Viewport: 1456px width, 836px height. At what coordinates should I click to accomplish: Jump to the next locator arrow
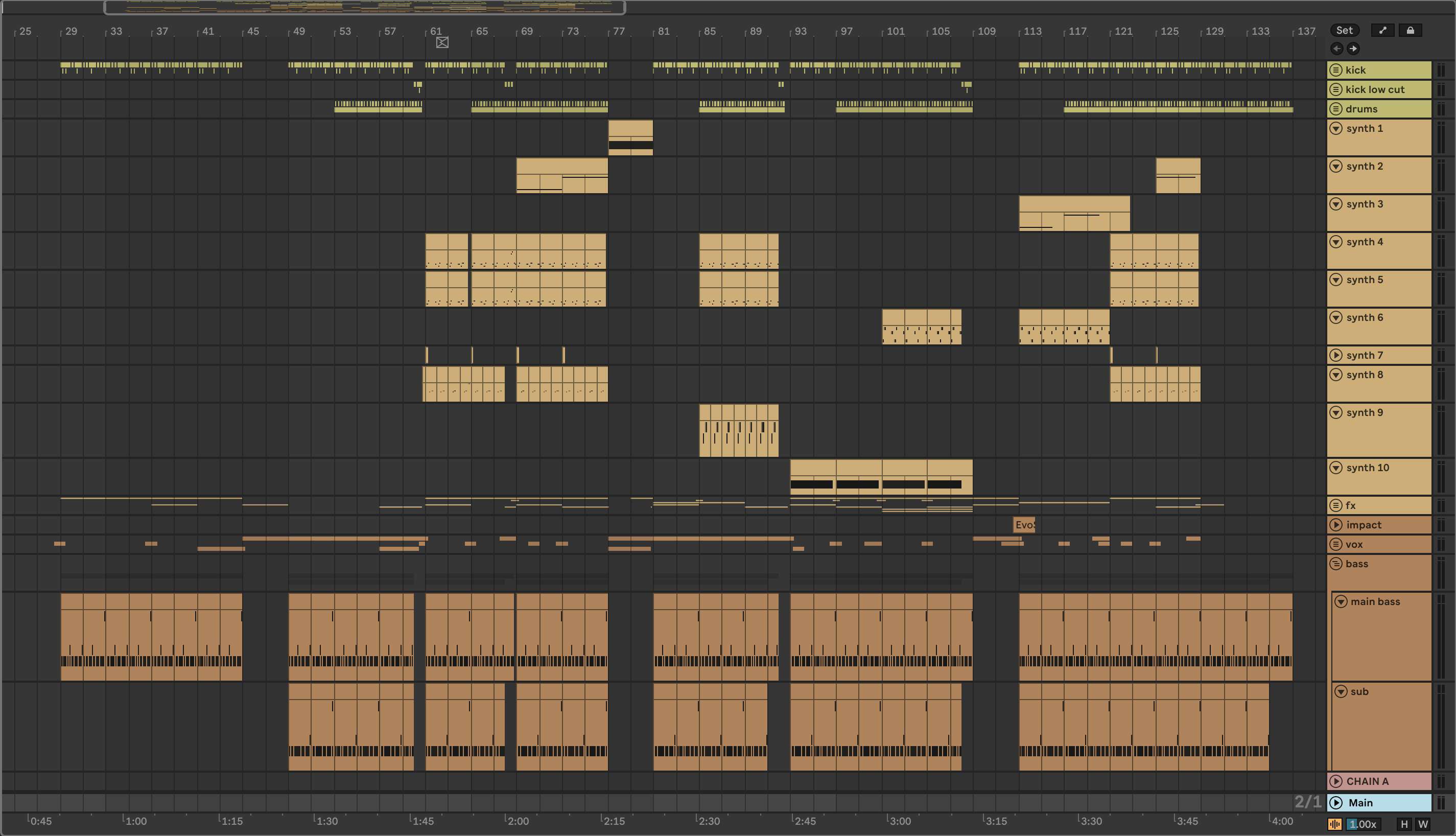point(1353,49)
